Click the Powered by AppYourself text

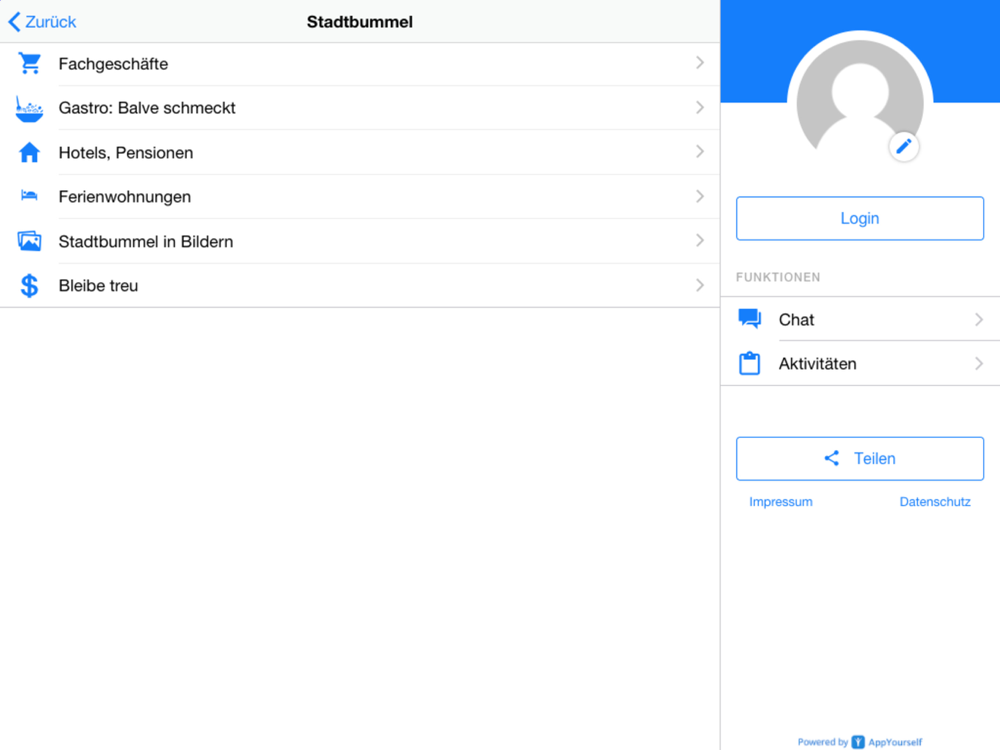click(x=860, y=742)
